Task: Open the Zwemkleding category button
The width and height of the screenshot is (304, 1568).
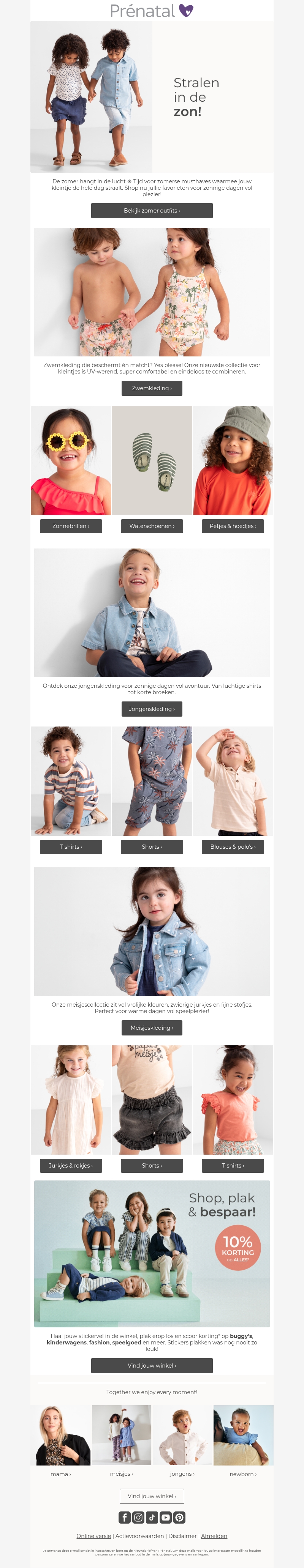Action: [152, 388]
